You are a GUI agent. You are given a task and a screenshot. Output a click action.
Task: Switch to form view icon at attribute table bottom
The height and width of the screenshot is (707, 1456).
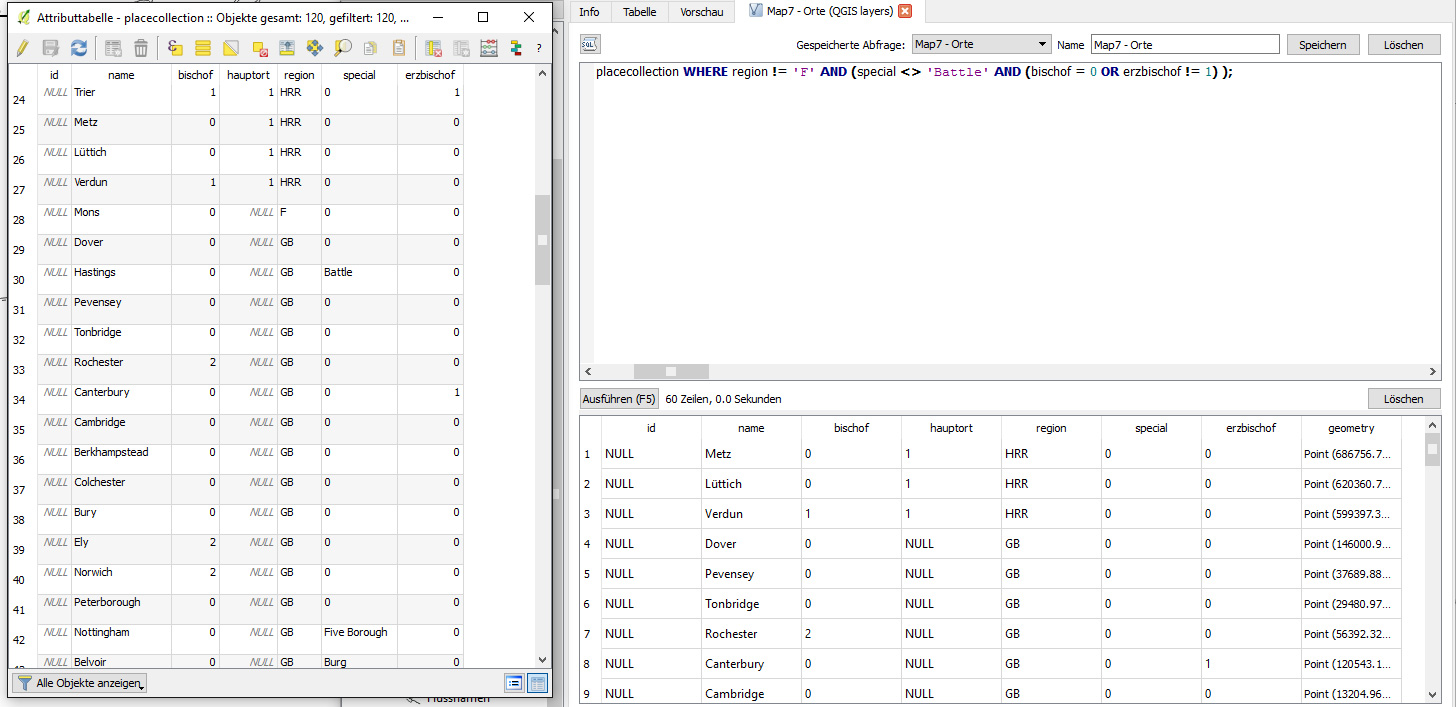(515, 683)
